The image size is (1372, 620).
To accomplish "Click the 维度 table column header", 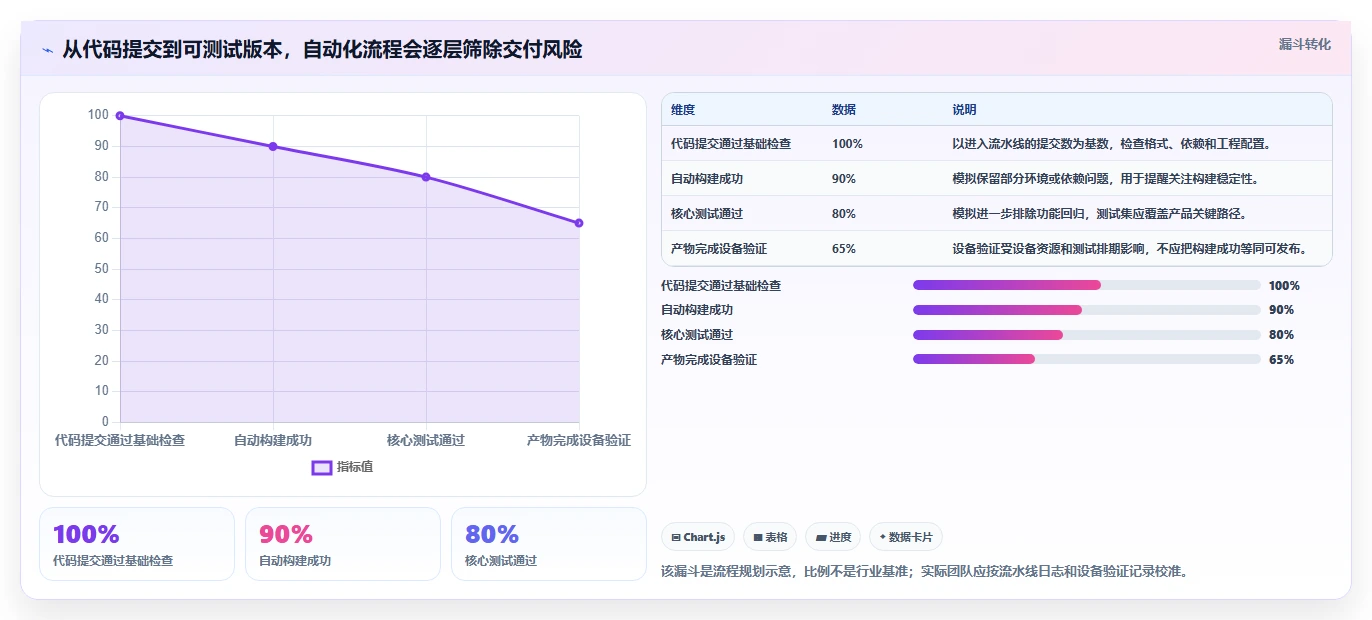I will click(683, 110).
